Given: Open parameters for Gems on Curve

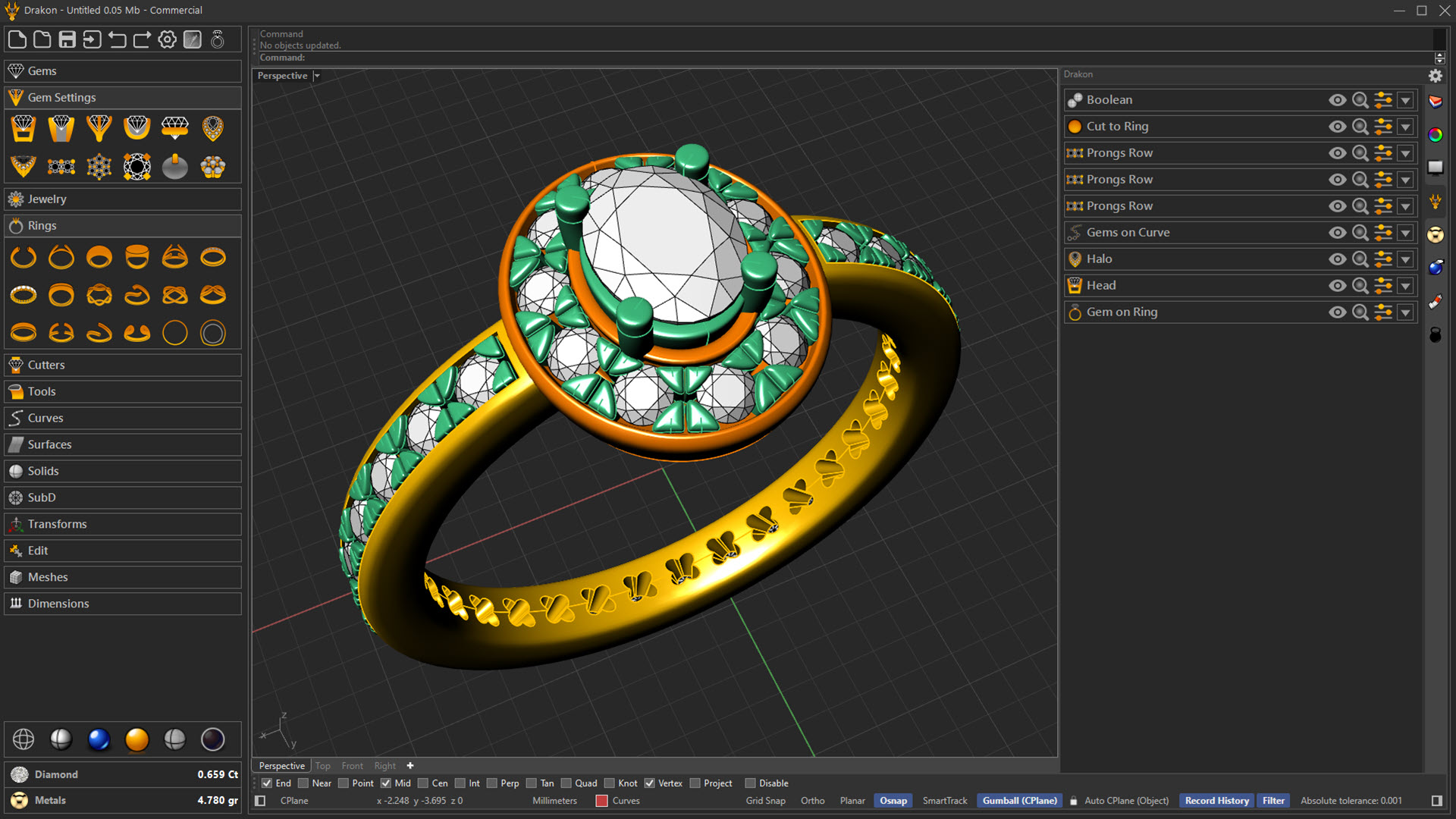Looking at the screenshot, I should pyautogui.click(x=1383, y=233).
